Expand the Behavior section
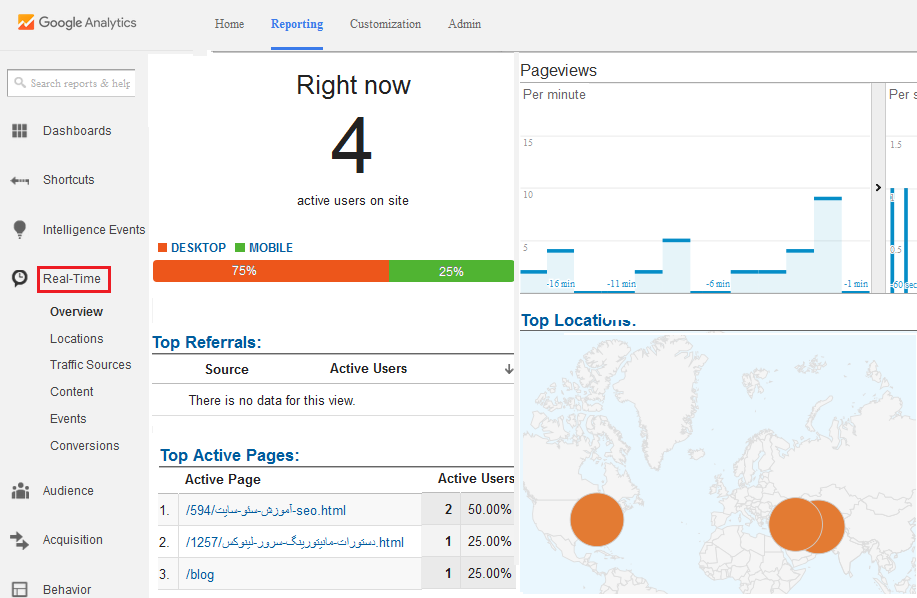Screen dimensions: 917x598 coord(67,589)
